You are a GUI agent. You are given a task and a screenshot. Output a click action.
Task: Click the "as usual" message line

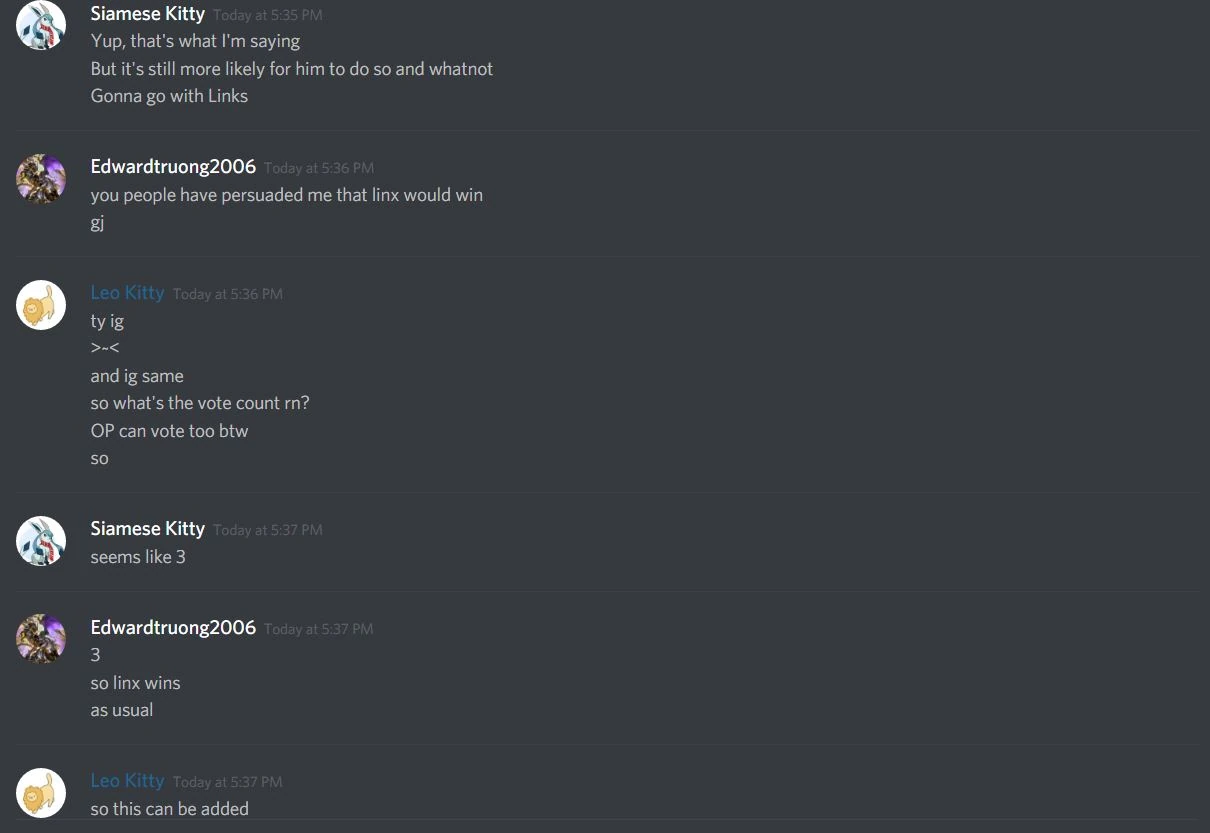[122, 710]
